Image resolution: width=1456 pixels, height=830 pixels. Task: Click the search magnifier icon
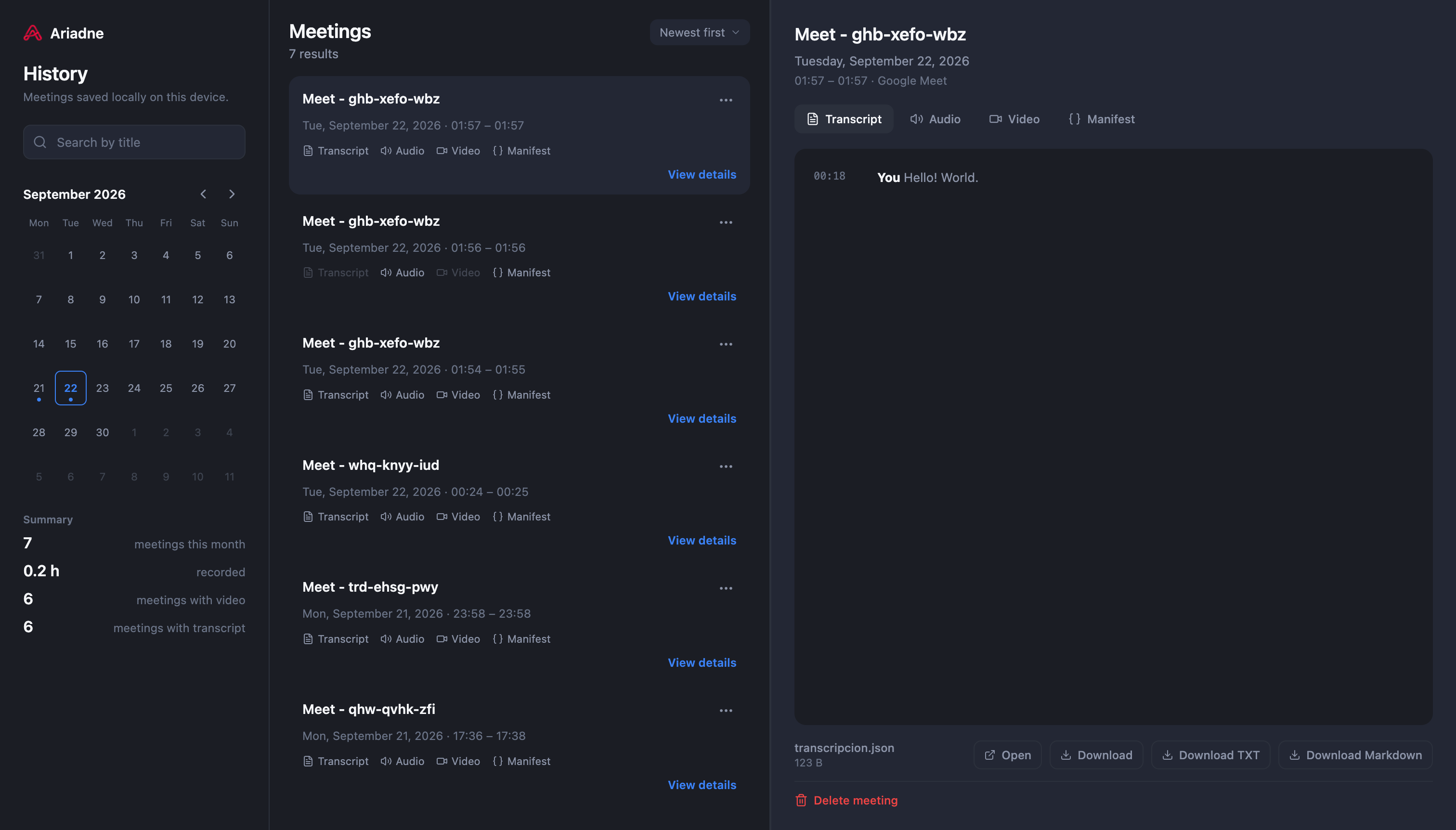pyautogui.click(x=40, y=142)
